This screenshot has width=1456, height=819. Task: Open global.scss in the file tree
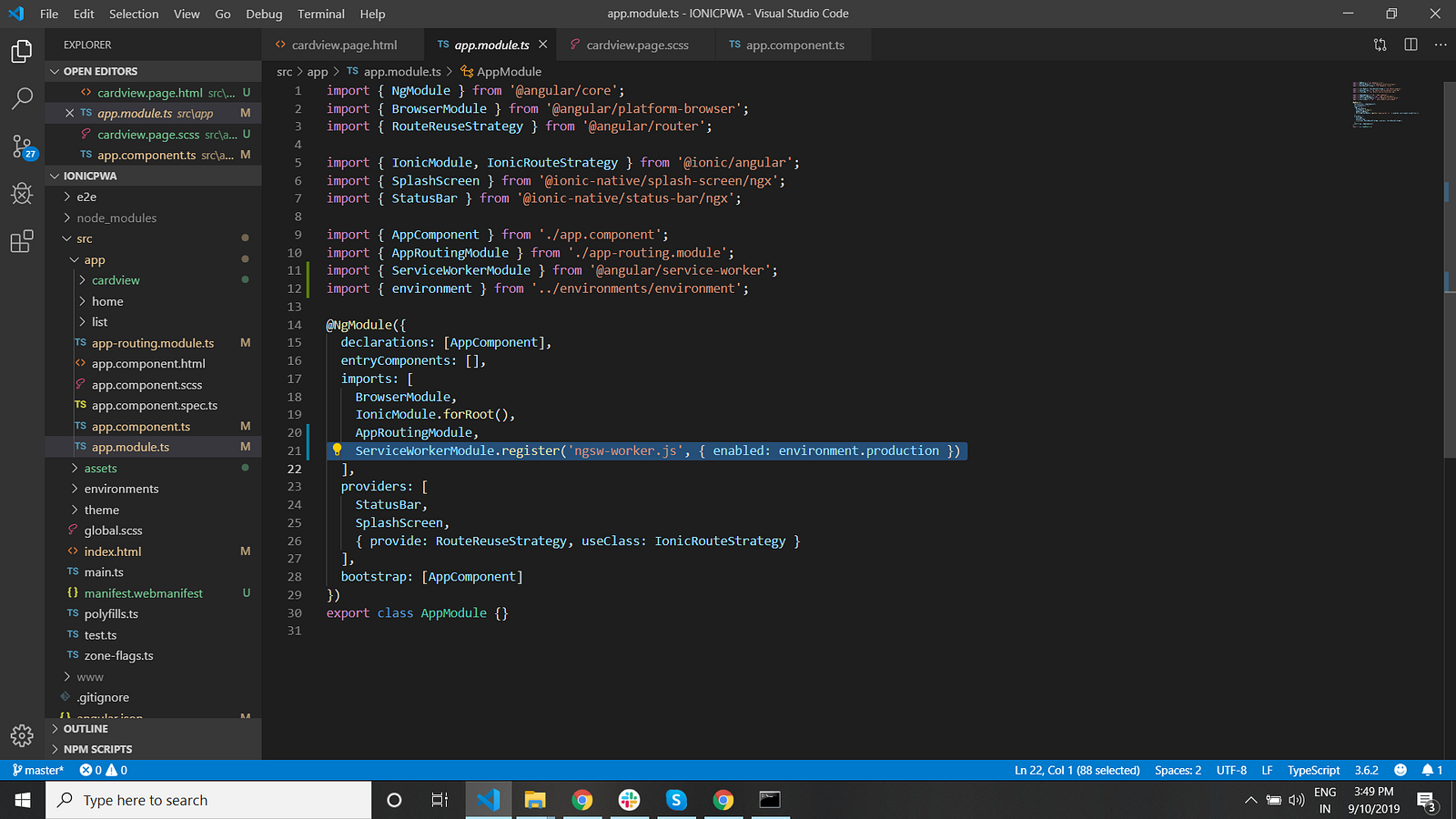tap(114, 531)
